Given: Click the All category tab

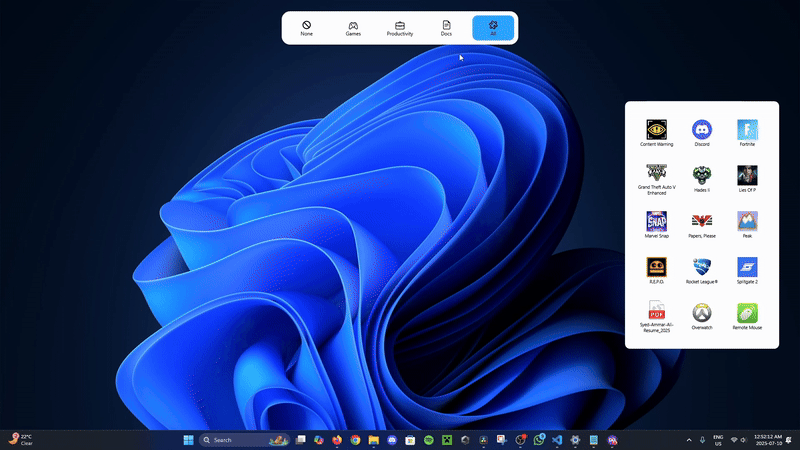Looking at the screenshot, I should (x=493, y=28).
